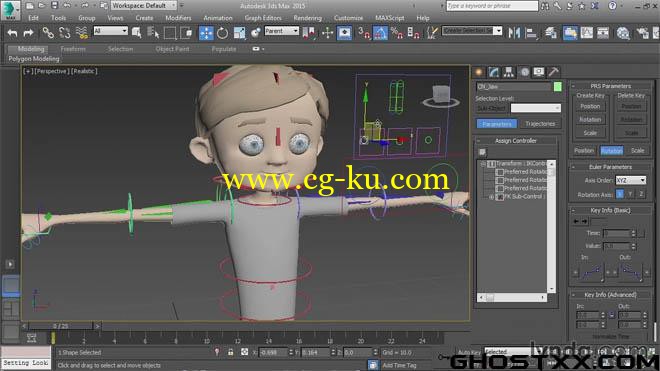
Task: Open the Modify command panel tab
Action: pyautogui.click(x=494, y=72)
